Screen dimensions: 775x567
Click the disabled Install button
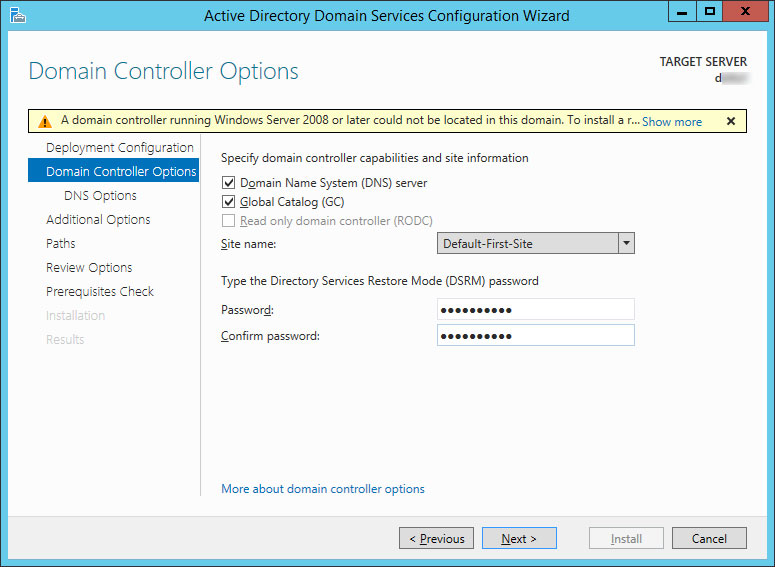tap(626, 538)
